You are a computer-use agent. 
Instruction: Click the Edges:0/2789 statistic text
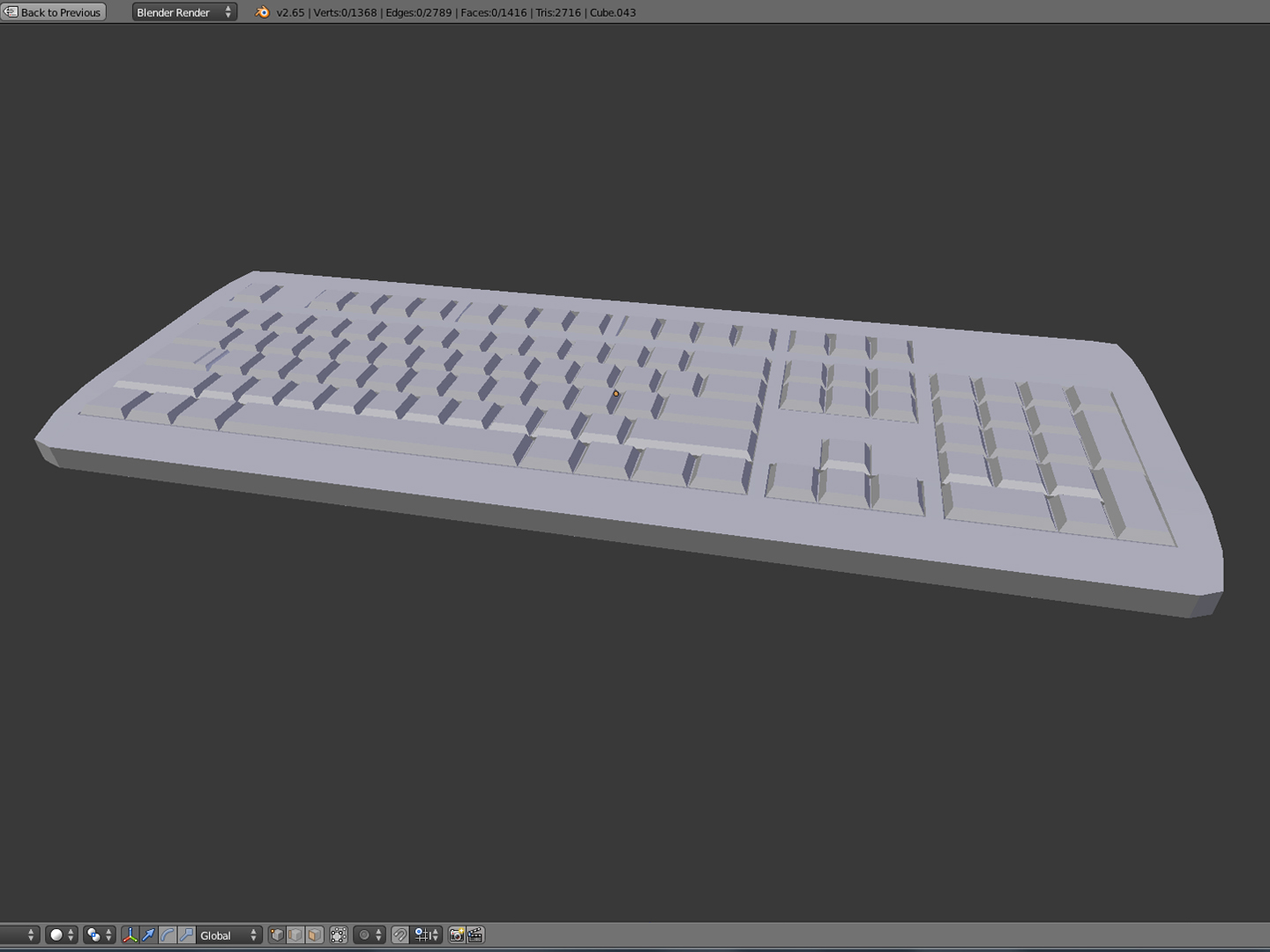418,12
